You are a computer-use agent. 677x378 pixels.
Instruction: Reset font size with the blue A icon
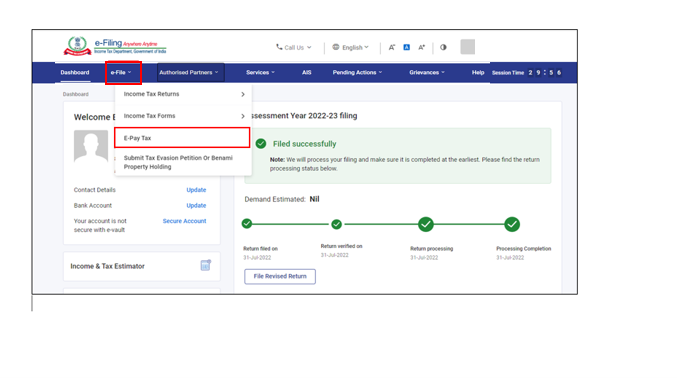pos(406,47)
